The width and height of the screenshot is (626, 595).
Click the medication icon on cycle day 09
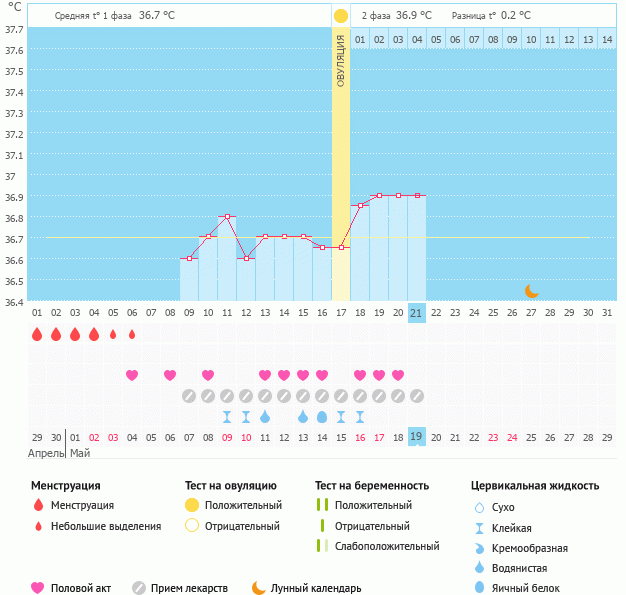(x=189, y=396)
